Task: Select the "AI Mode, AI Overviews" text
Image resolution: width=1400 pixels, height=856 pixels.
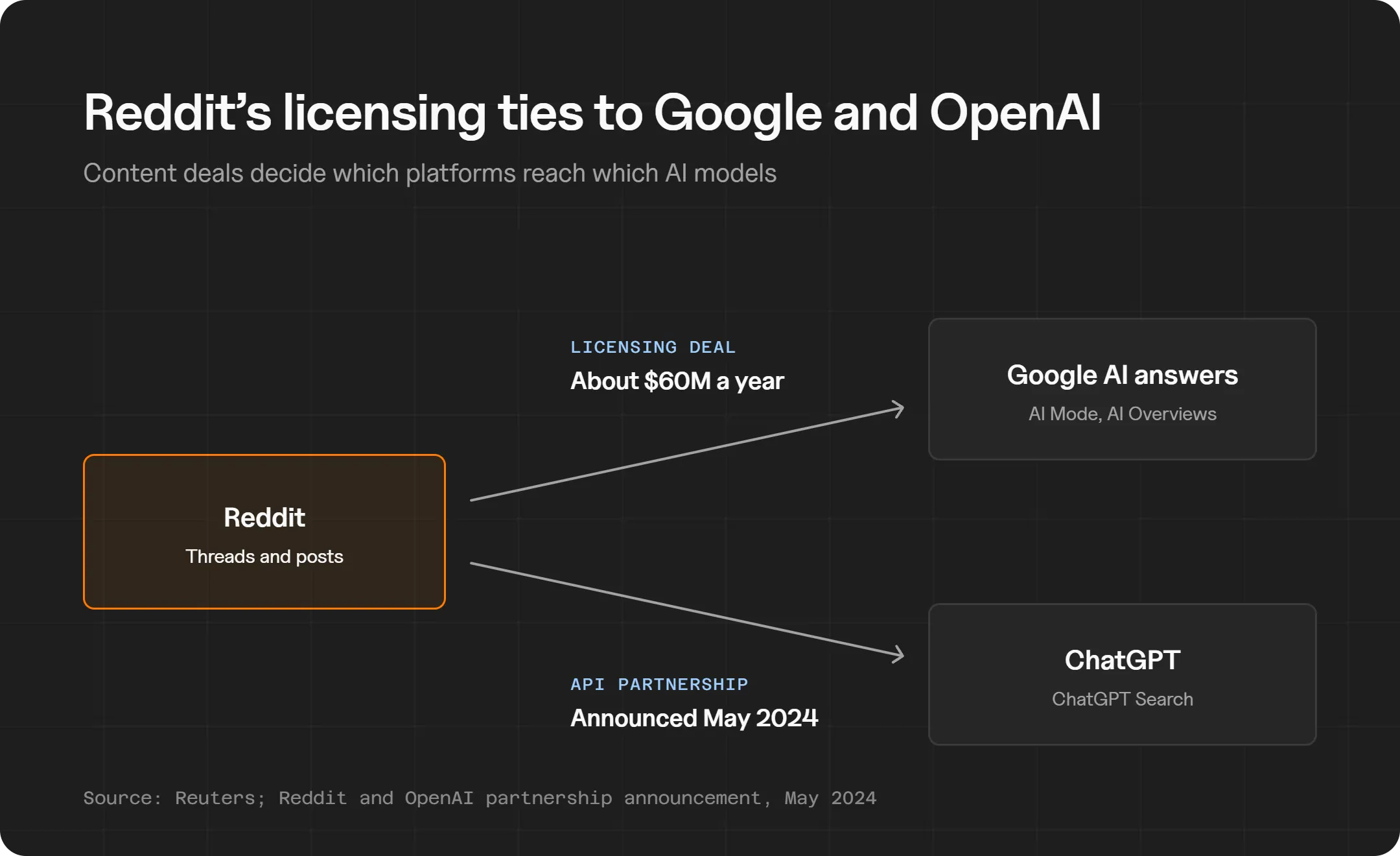Action: pyautogui.click(x=1123, y=414)
